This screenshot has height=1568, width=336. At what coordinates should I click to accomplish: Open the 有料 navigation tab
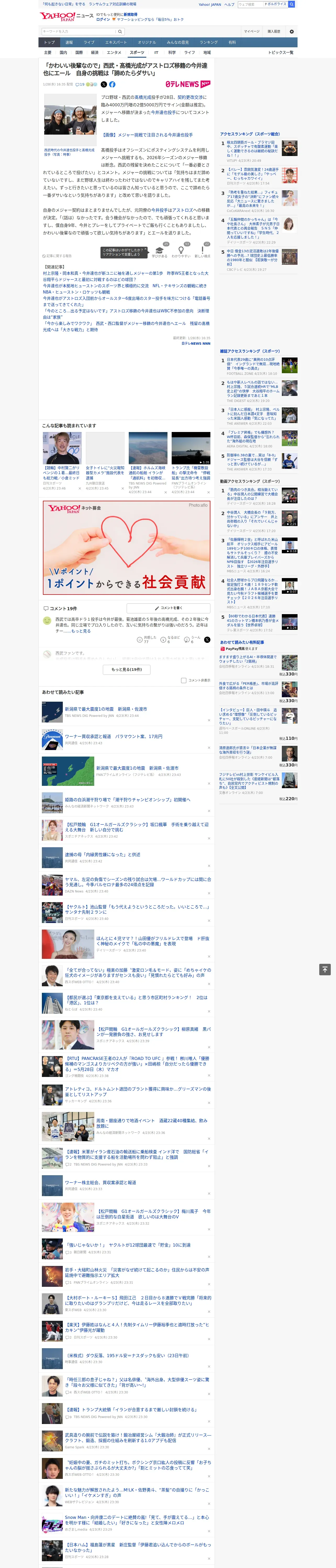coord(232,43)
